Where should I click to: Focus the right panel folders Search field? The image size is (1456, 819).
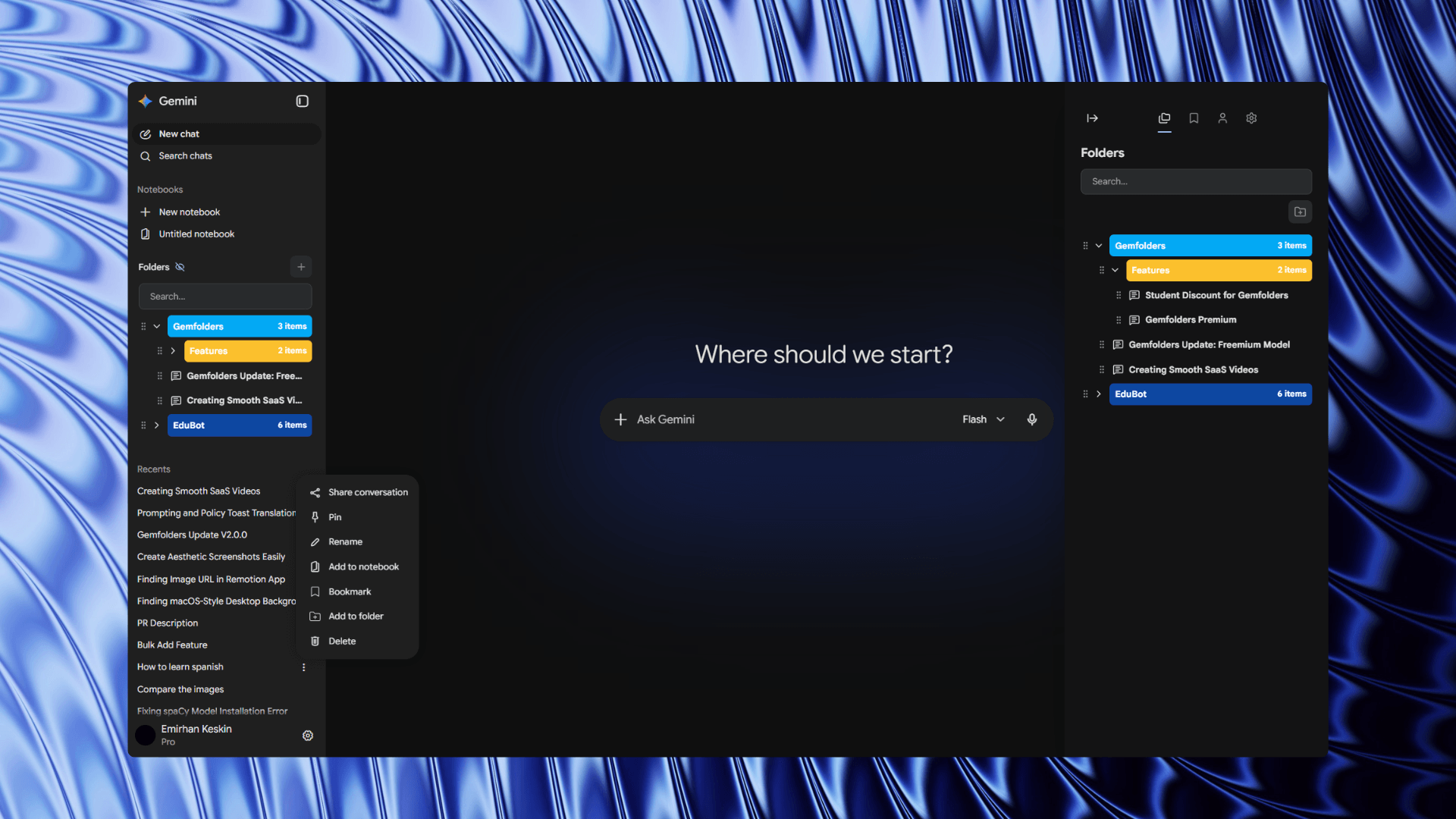pyautogui.click(x=1196, y=181)
